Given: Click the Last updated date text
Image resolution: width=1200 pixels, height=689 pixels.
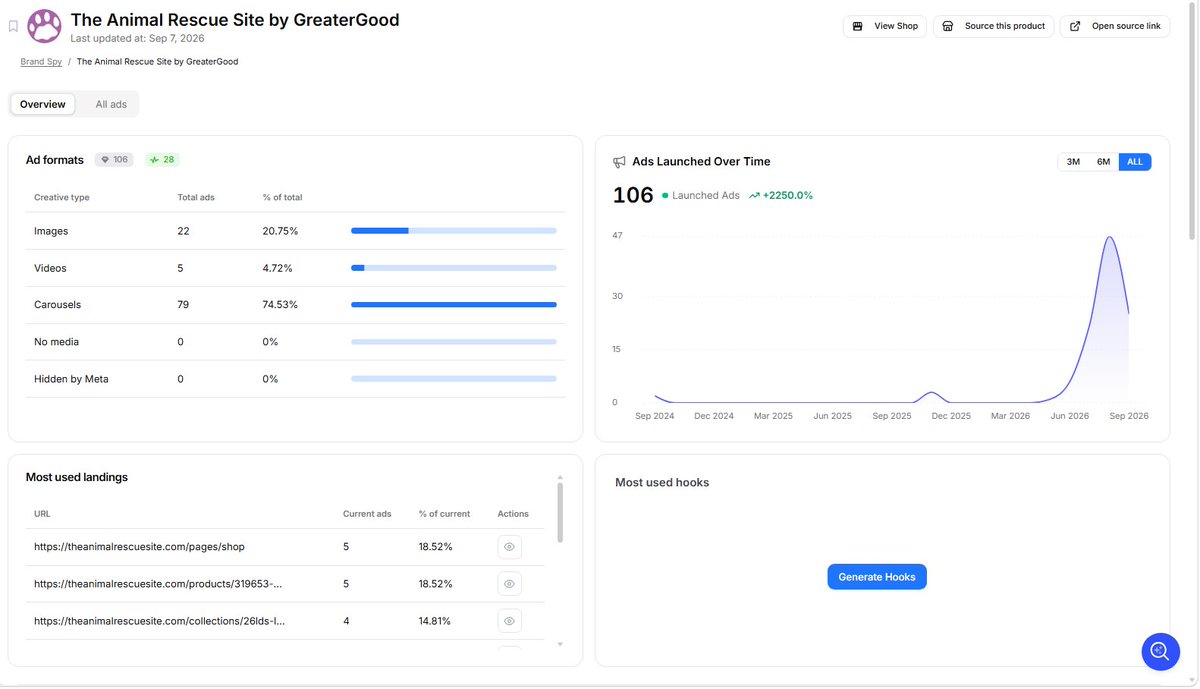Looking at the screenshot, I should [x=137, y=39].
